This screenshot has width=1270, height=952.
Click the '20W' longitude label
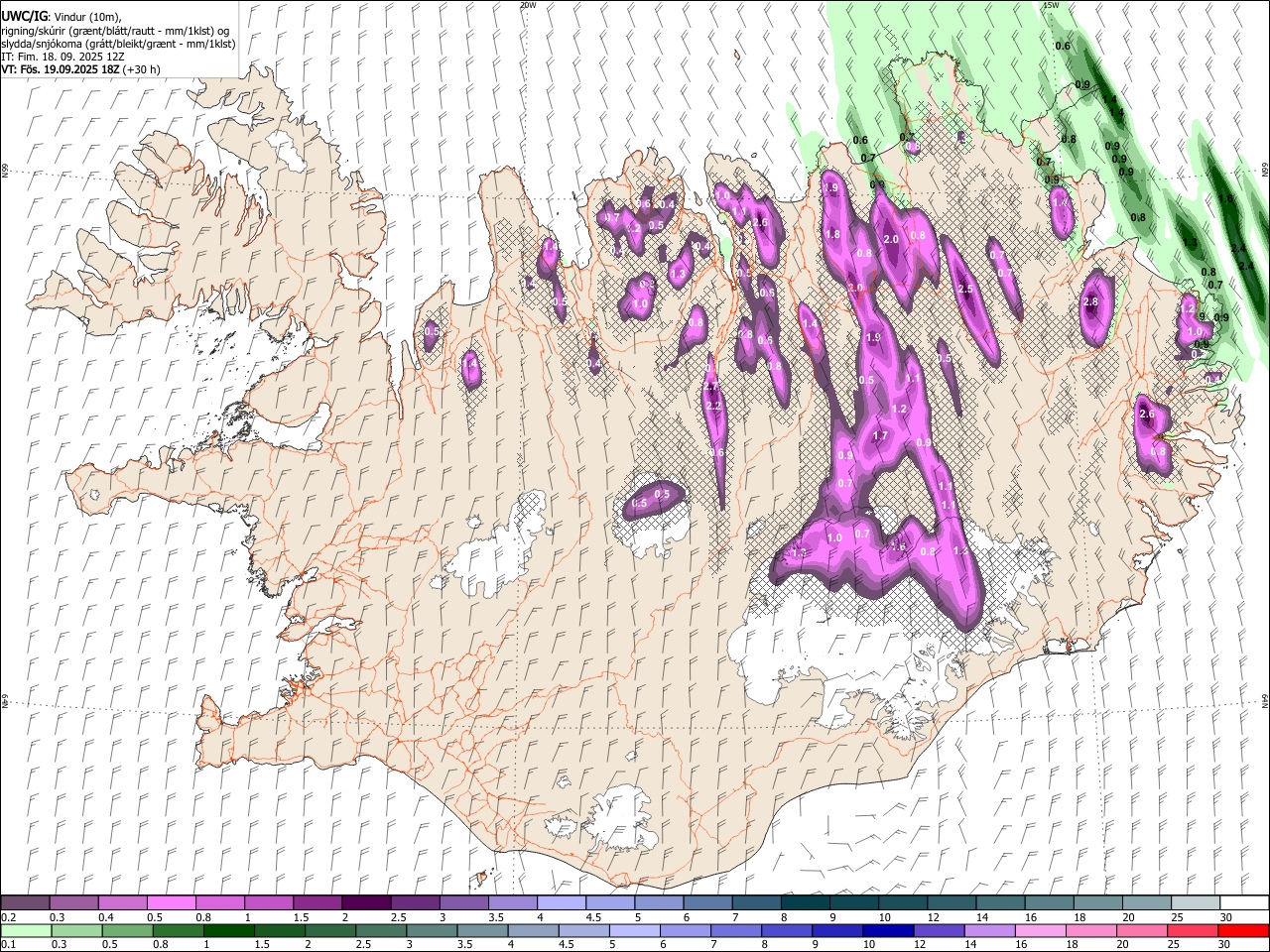(x=528, y=5)
